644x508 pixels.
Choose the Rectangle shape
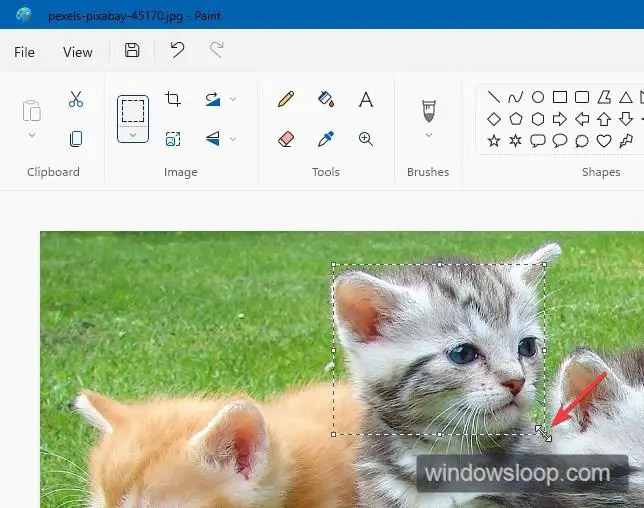tap(560, 97)
